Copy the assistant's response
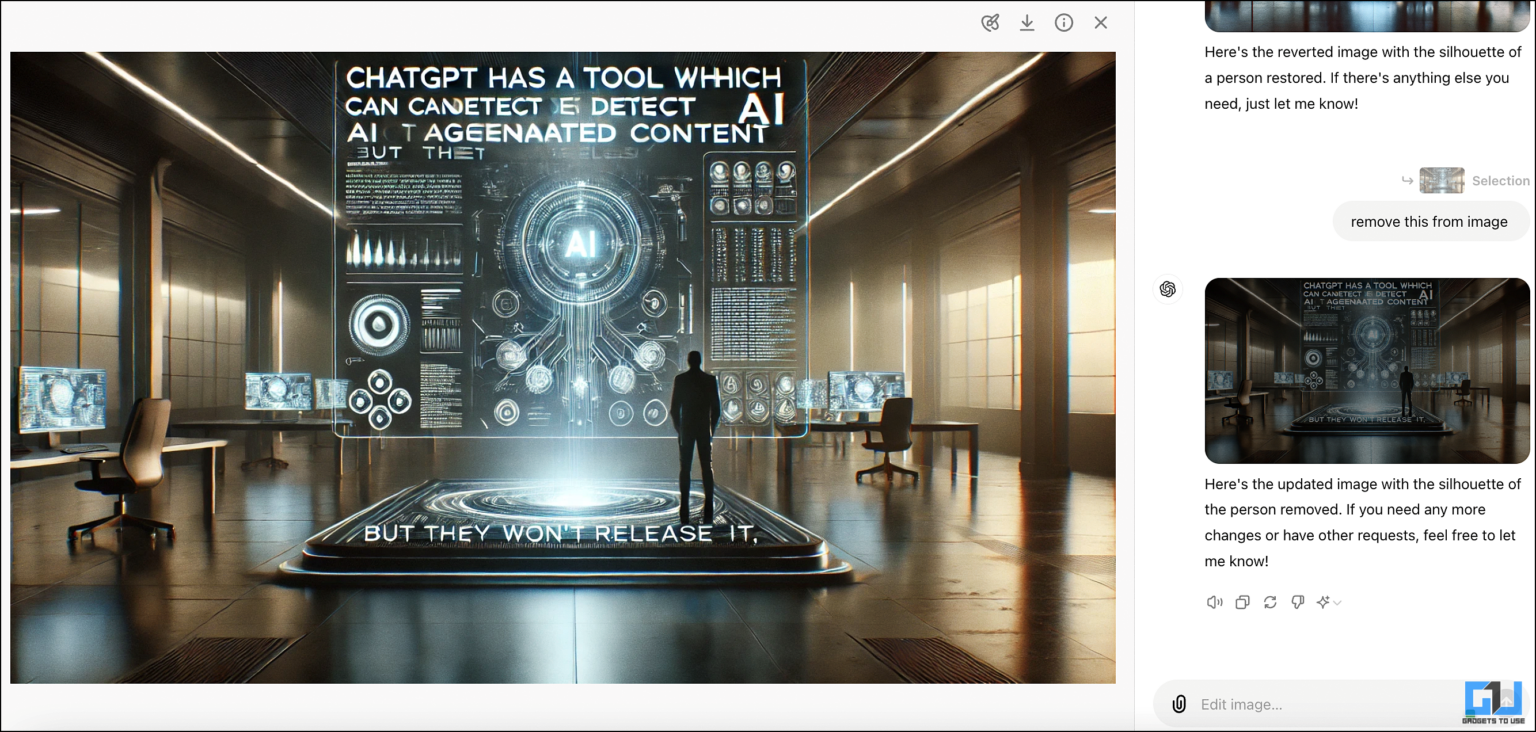The width and height of the screenshot is (1536, 732). (x=1242, y=601)
